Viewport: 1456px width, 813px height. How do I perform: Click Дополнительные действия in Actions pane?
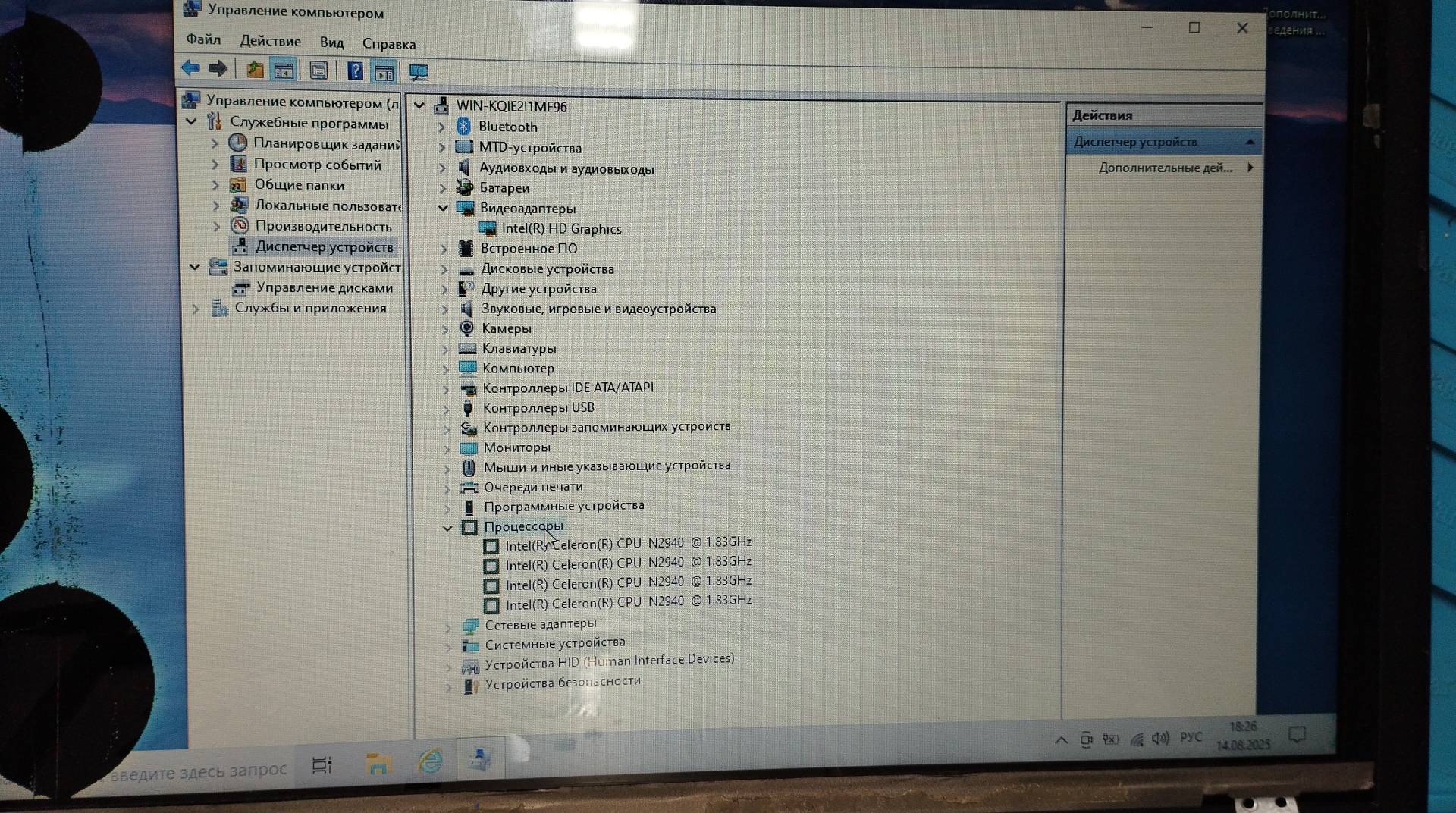pyautogui.click(x=1165, y=168)
